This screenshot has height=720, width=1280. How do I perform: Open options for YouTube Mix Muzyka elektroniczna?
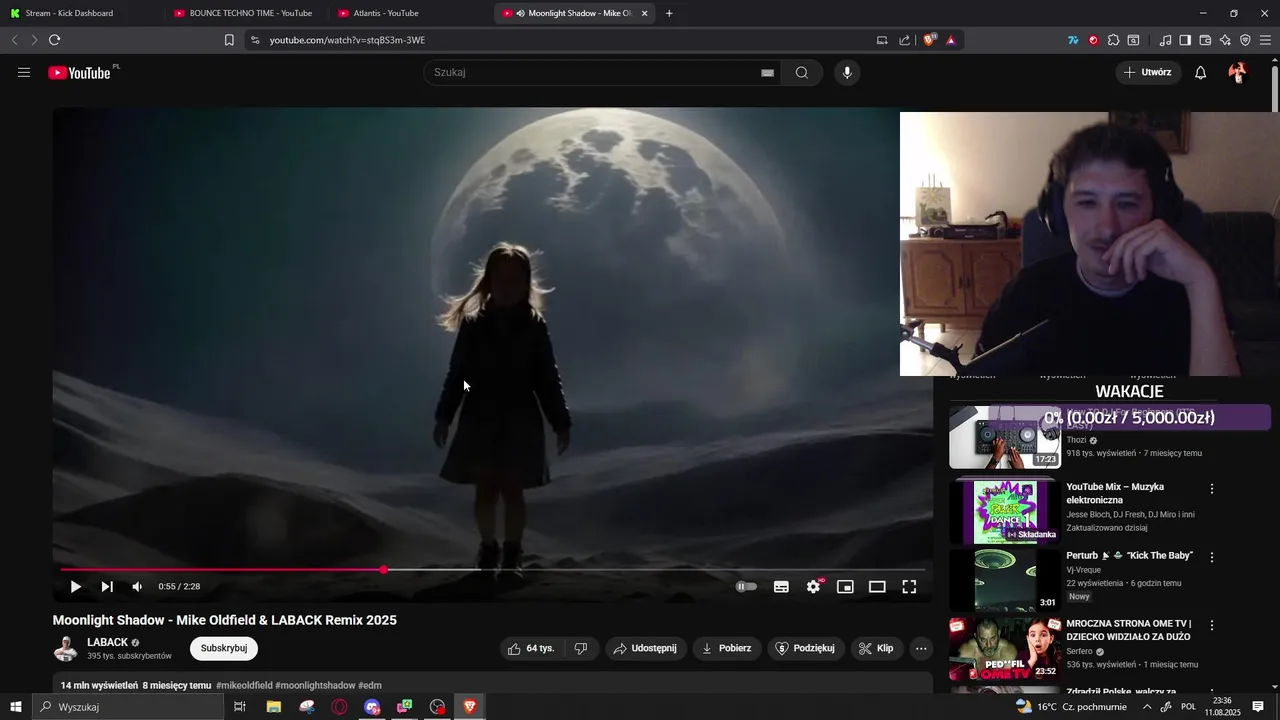tap(1212, 489)
